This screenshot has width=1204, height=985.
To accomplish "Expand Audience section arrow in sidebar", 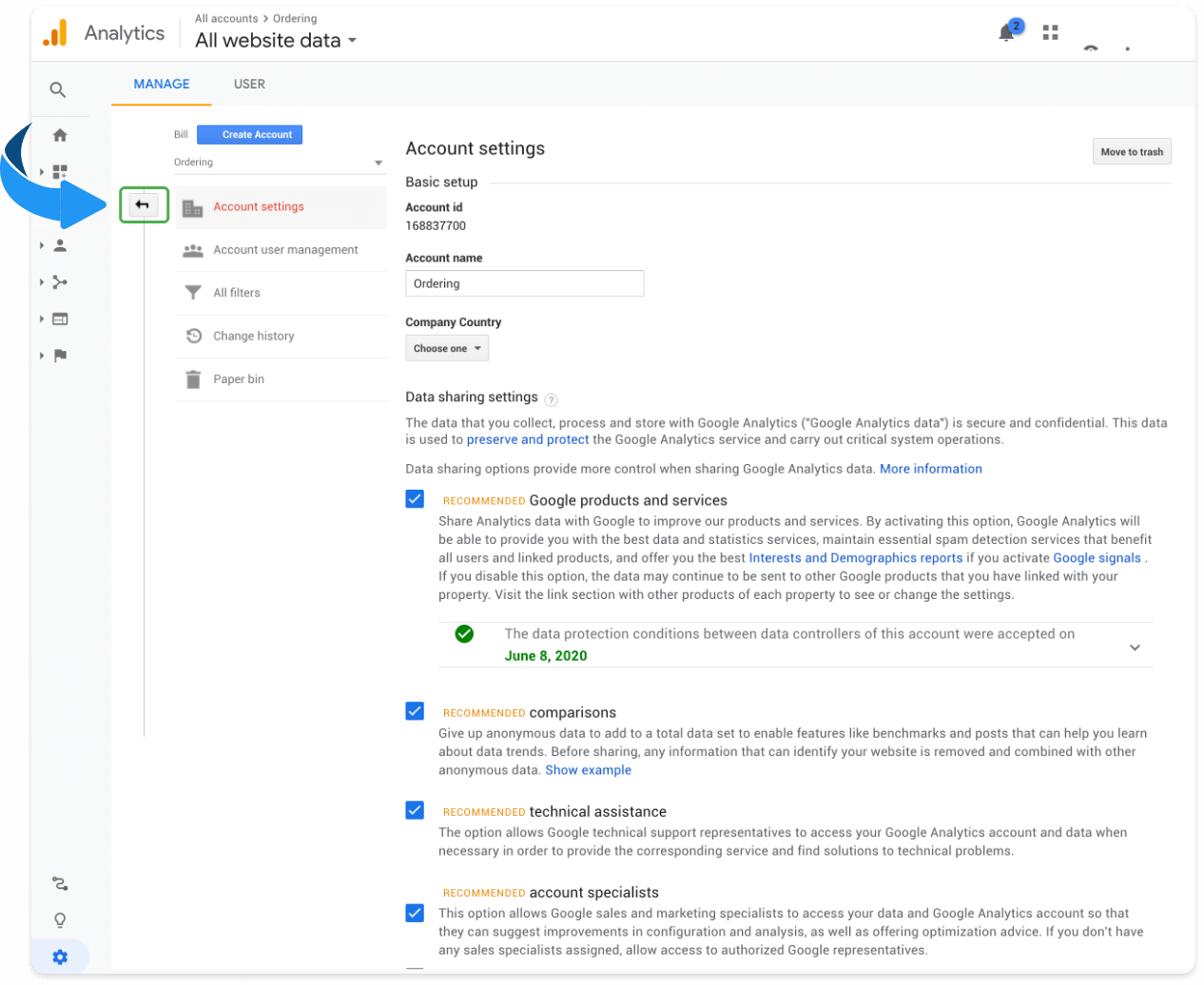I will (x=42, y=245).
